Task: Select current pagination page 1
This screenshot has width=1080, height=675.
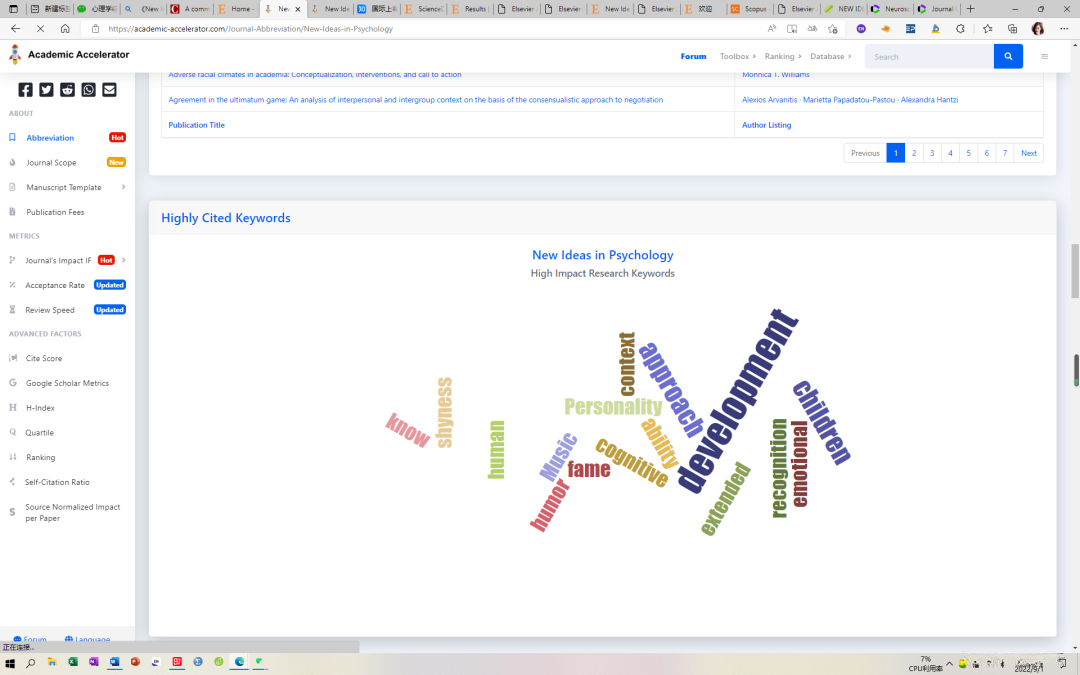Action: coord(895,153)
